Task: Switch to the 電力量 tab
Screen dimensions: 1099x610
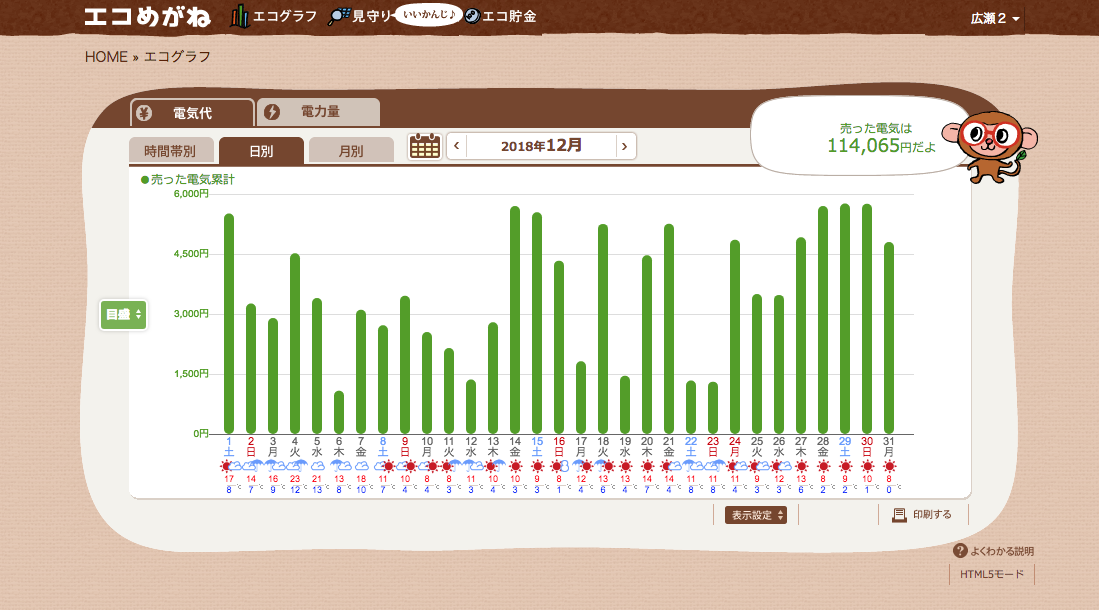Action: pyautogui.click(x=319, y=112)
